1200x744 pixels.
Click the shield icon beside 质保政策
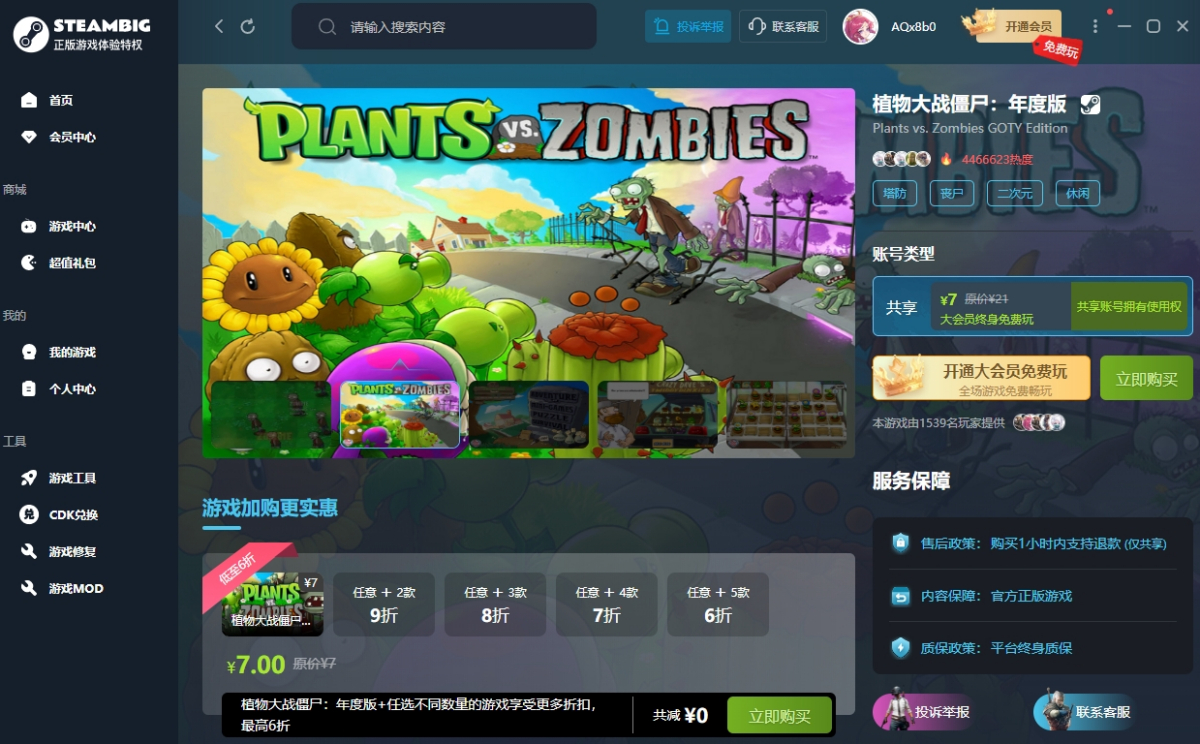point(901,648)
